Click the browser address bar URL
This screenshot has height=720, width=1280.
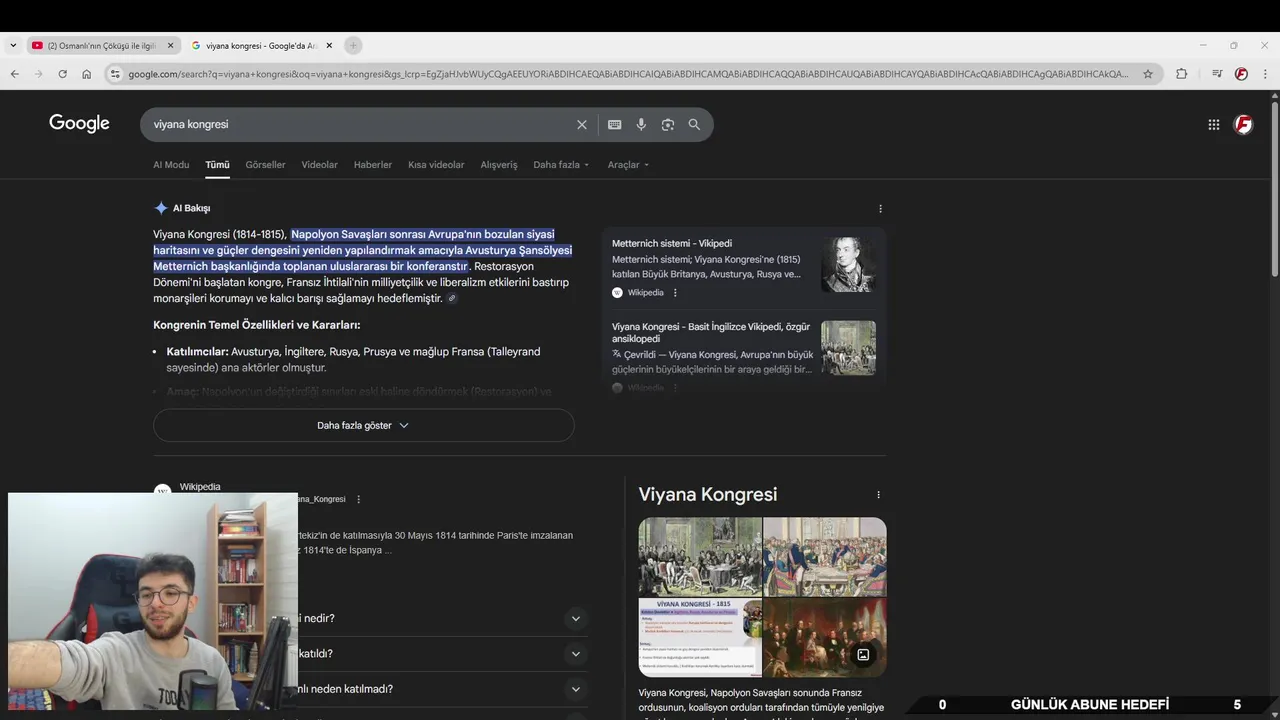pyautogui.click(x=628, y=74)
